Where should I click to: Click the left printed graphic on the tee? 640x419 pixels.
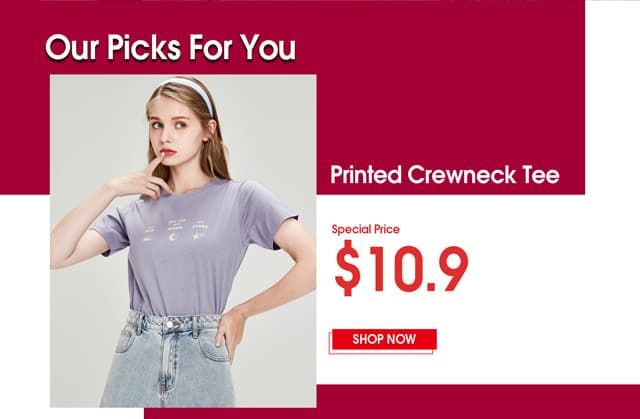tap(149, 233)
